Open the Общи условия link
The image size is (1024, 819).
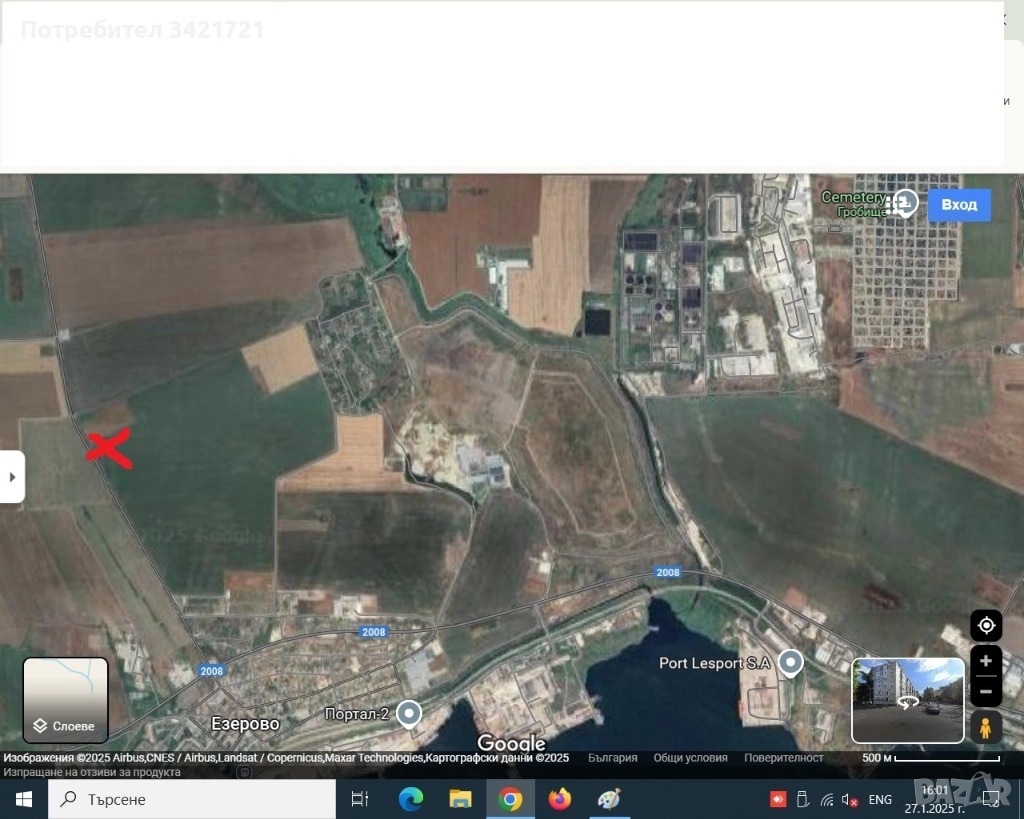pos(690,758)
